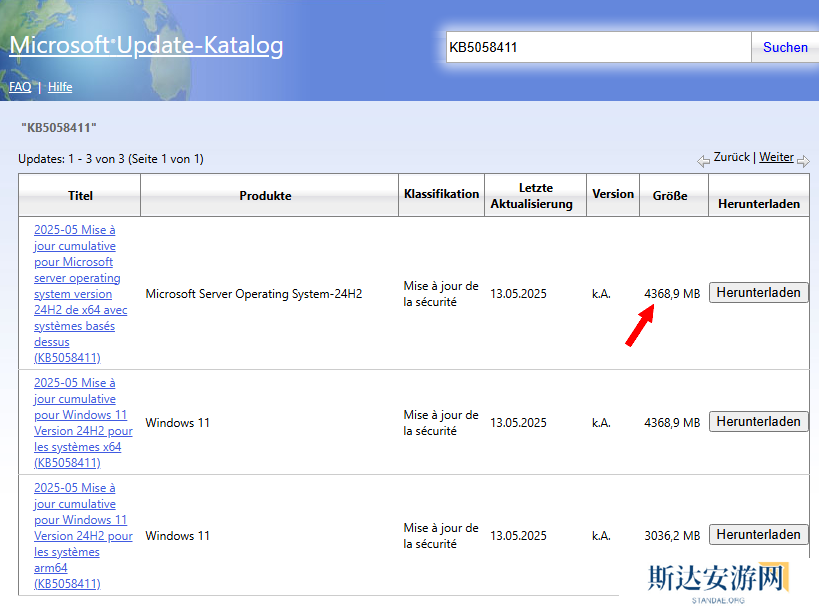Go to next page via Weiter link
This screenshot has height=608, width=819.
tap(776, 158)
